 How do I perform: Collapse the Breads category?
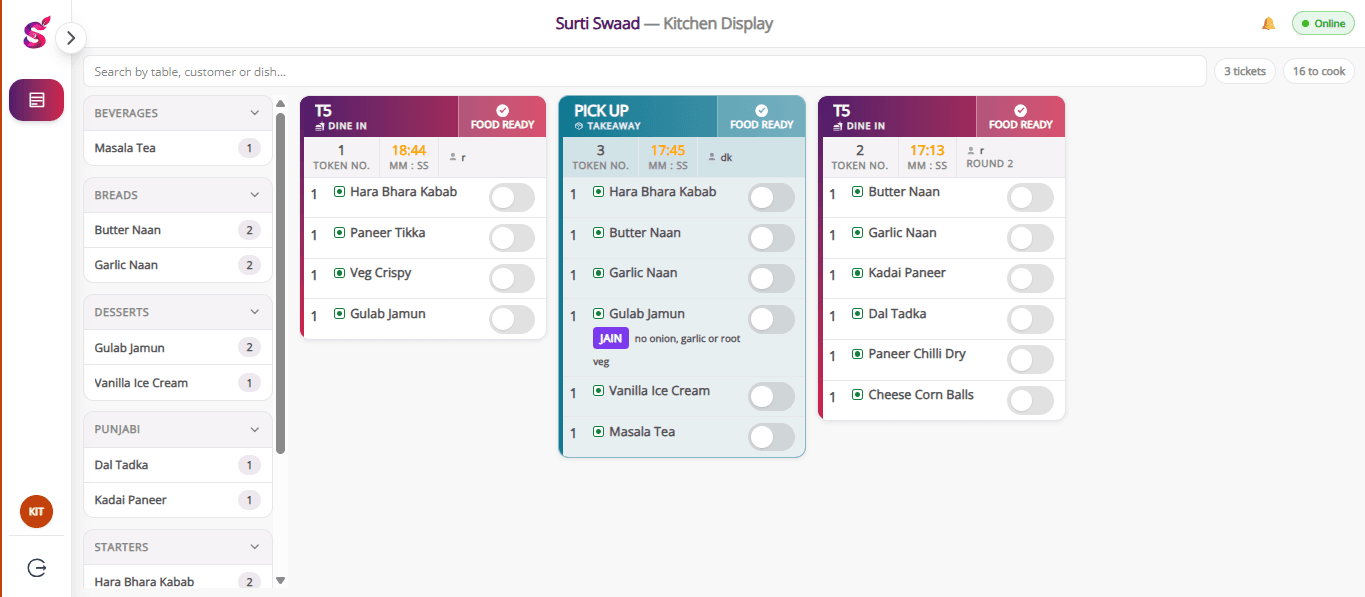(255, 195)
